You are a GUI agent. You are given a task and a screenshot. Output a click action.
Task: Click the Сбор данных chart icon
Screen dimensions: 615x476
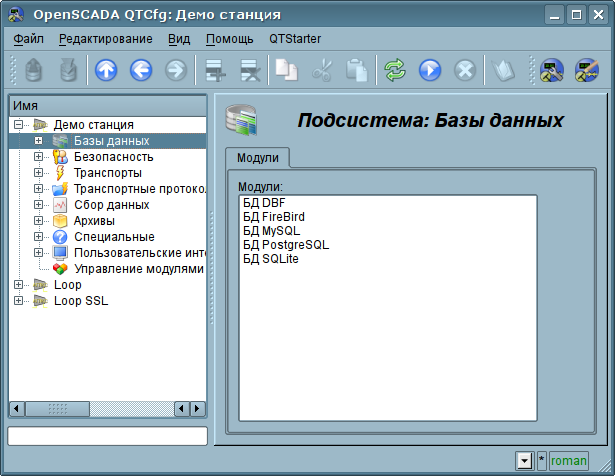(x=60, y=205)
